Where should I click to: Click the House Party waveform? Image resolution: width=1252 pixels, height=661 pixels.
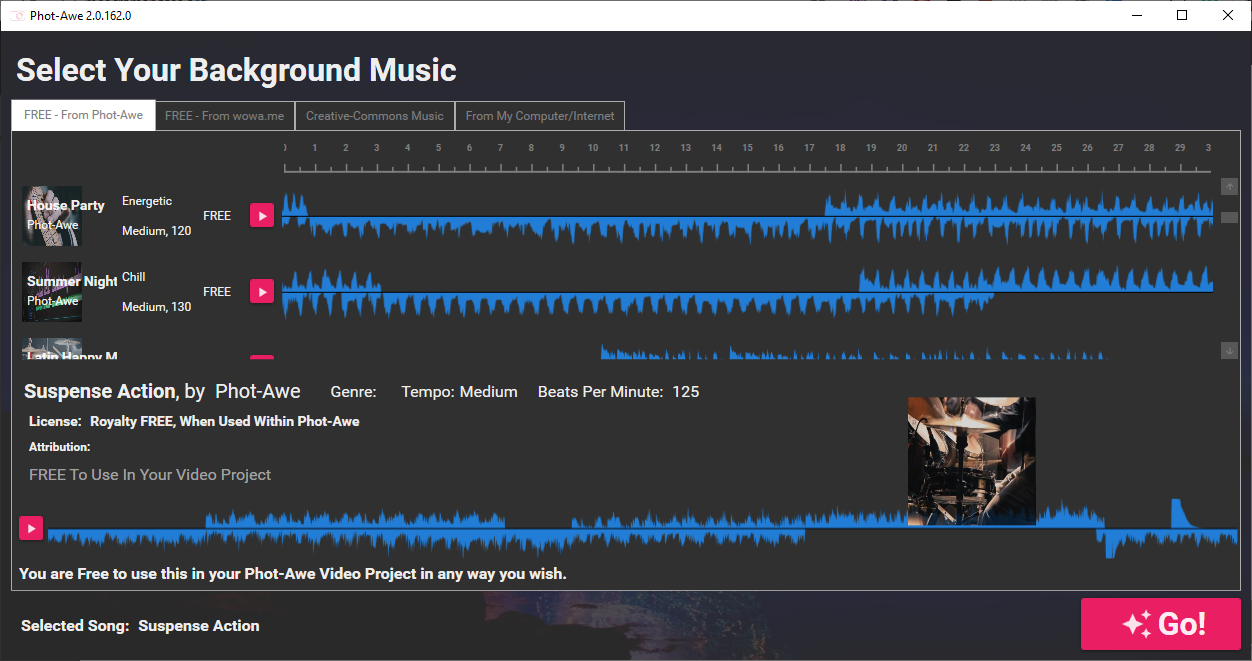coord(747,216)
